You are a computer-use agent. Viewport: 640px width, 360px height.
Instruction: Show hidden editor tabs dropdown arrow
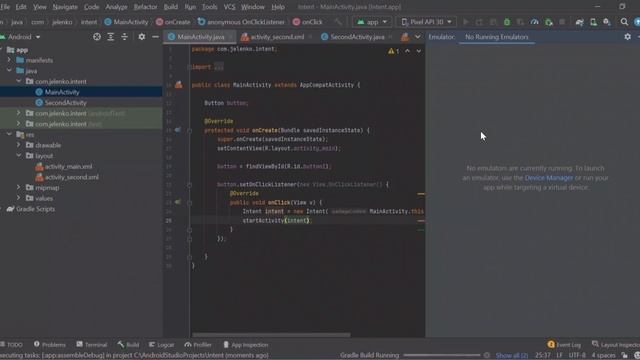(418, 37)
